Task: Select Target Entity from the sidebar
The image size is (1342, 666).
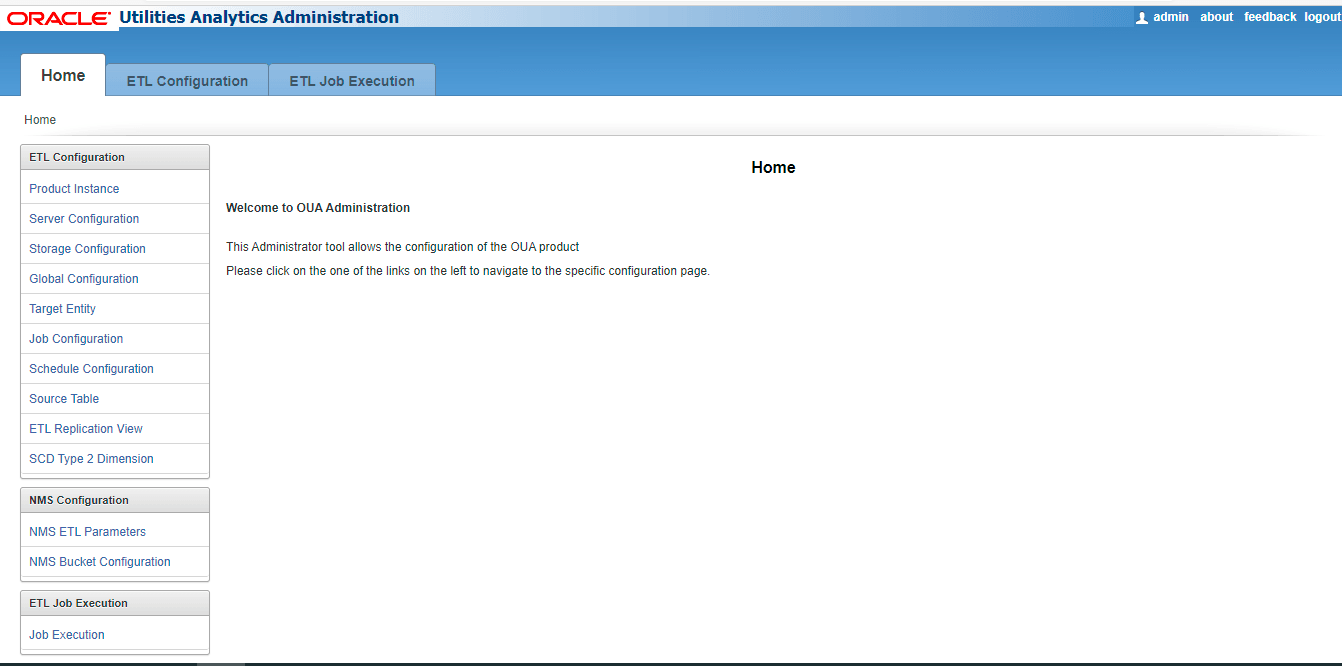Action: [62, 308]
